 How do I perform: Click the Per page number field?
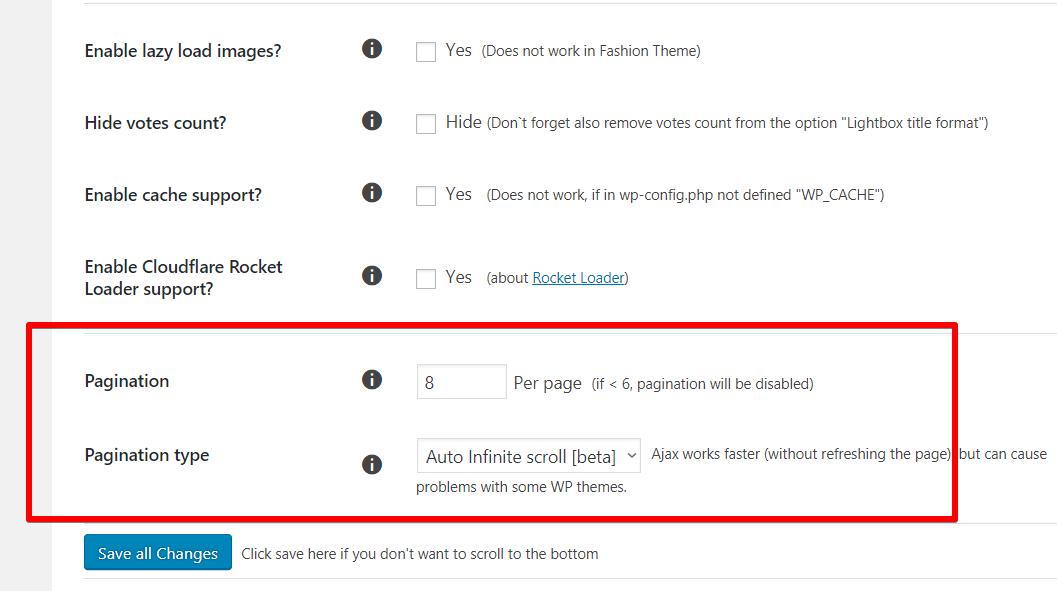tap(462, 382)
